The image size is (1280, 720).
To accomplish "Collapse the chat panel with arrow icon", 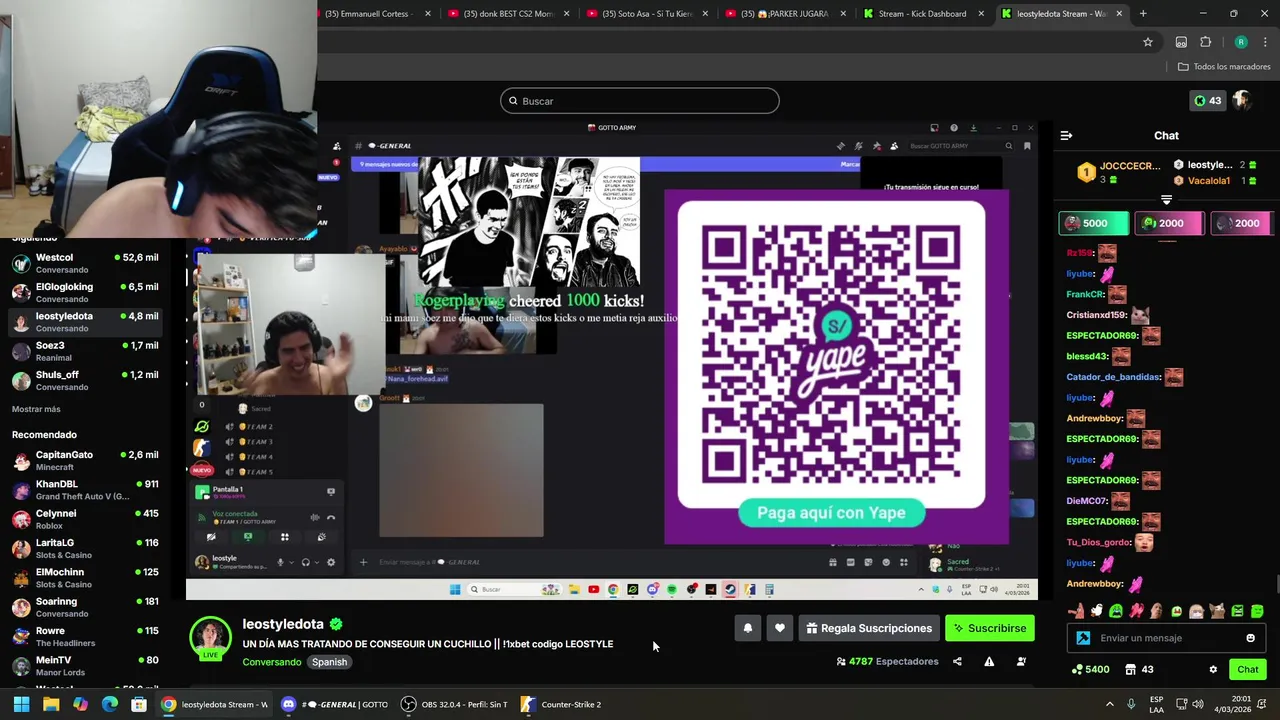I will click(x=1066, y=135).
